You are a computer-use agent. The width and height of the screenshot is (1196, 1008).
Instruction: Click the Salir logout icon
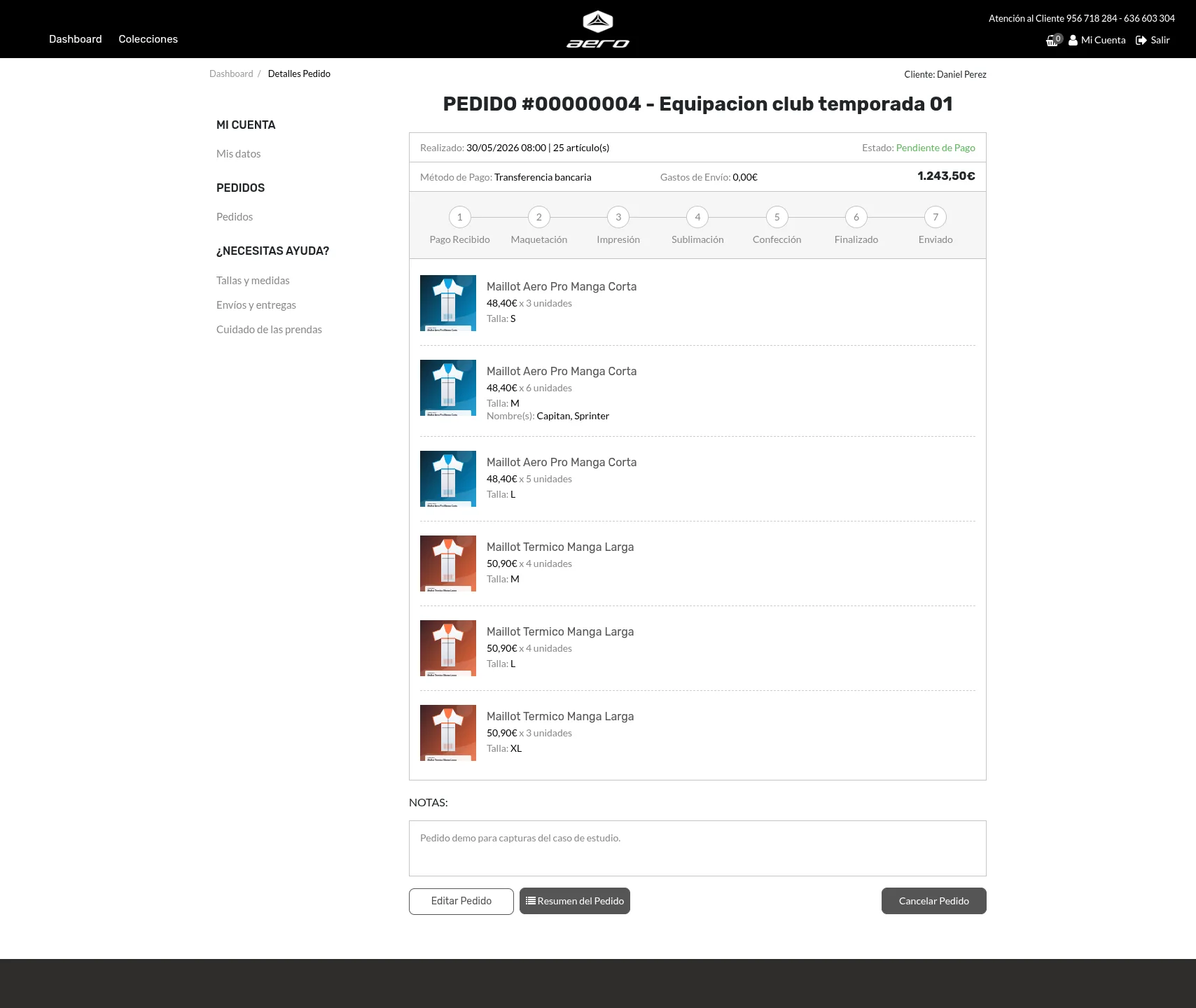[1141, 40]
